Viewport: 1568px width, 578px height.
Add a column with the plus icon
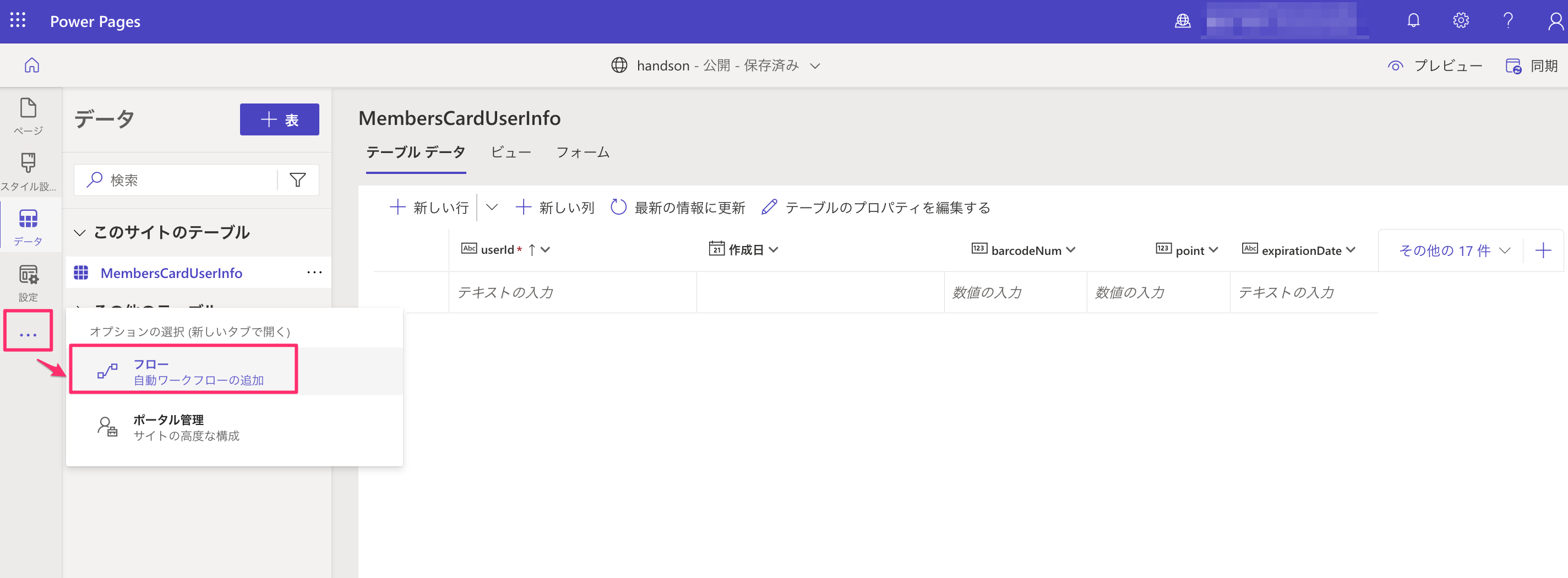coord(1543,250)
